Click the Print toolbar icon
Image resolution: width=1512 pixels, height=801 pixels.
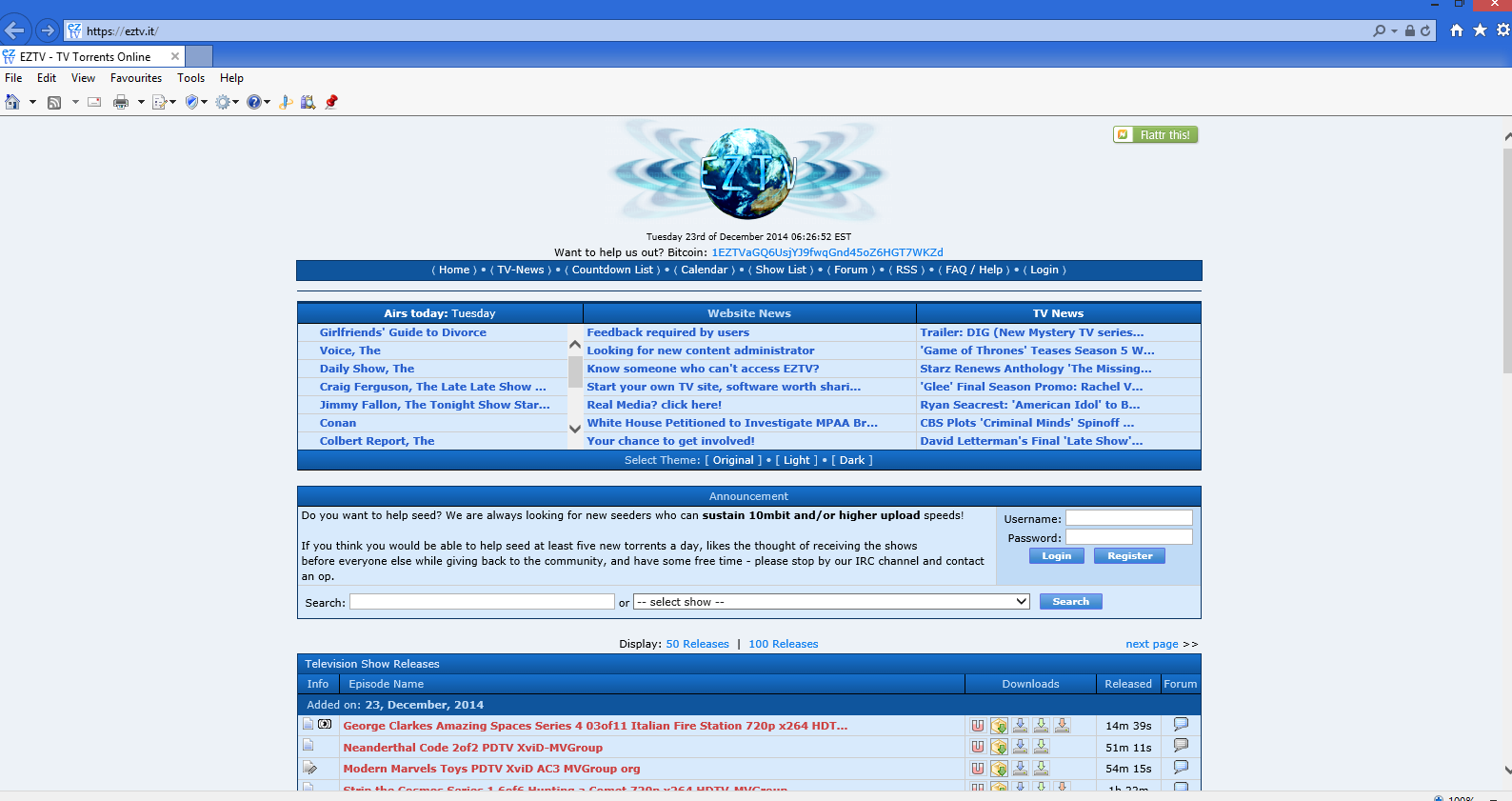121,102
